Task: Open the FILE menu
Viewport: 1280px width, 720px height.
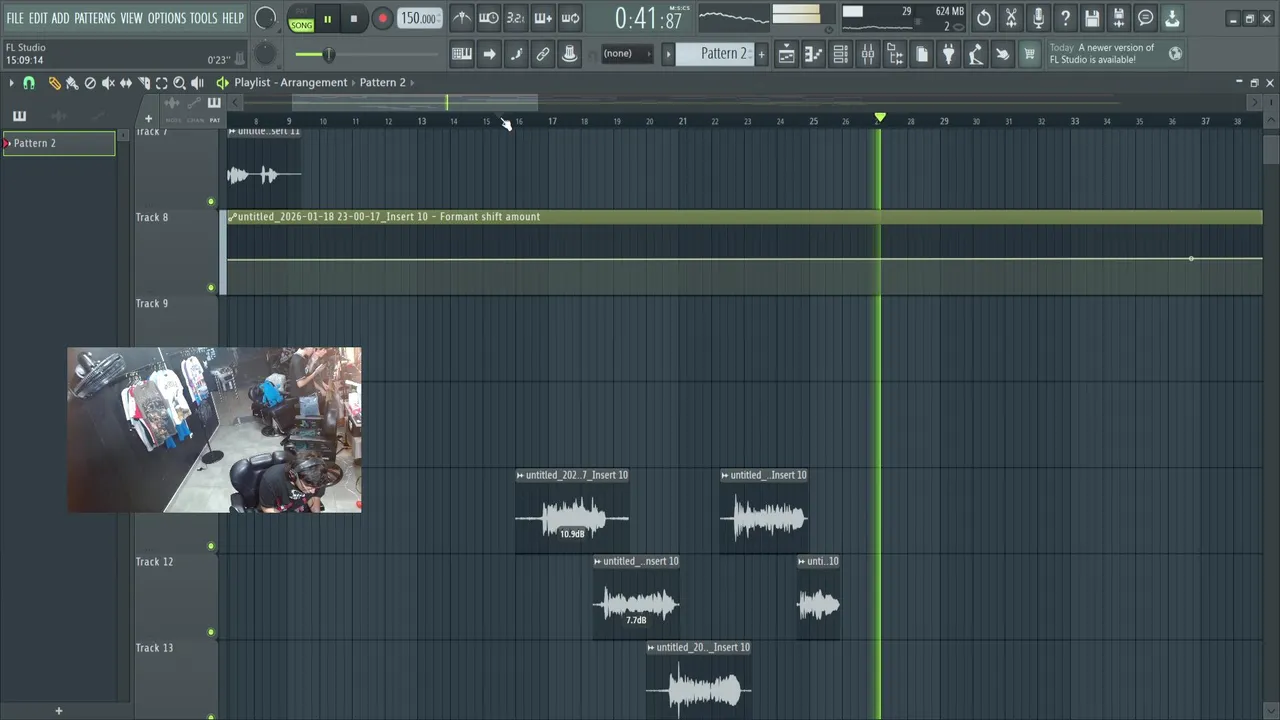Action: [x=15, y=18]
